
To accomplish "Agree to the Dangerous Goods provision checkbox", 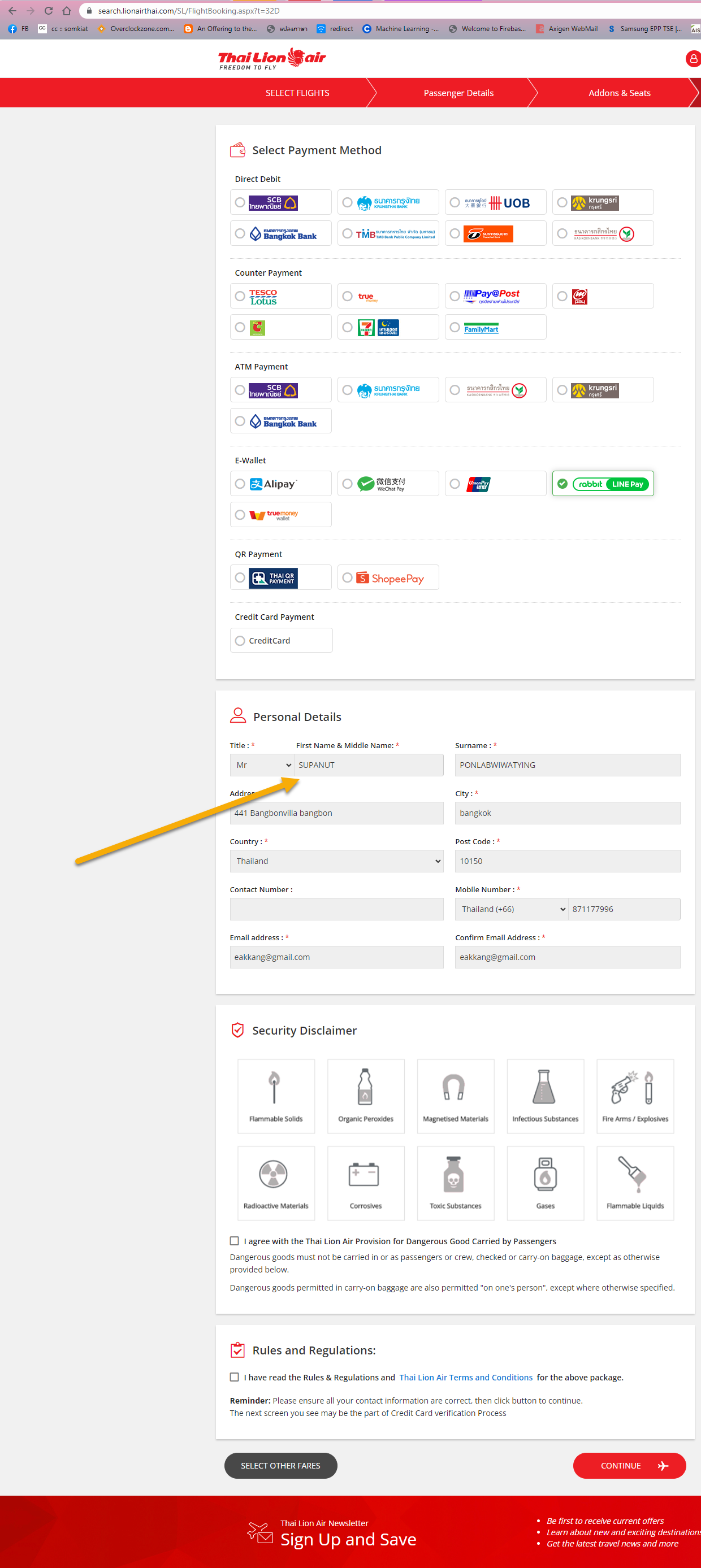I will pyautogui.click(x=235, y=1240).
